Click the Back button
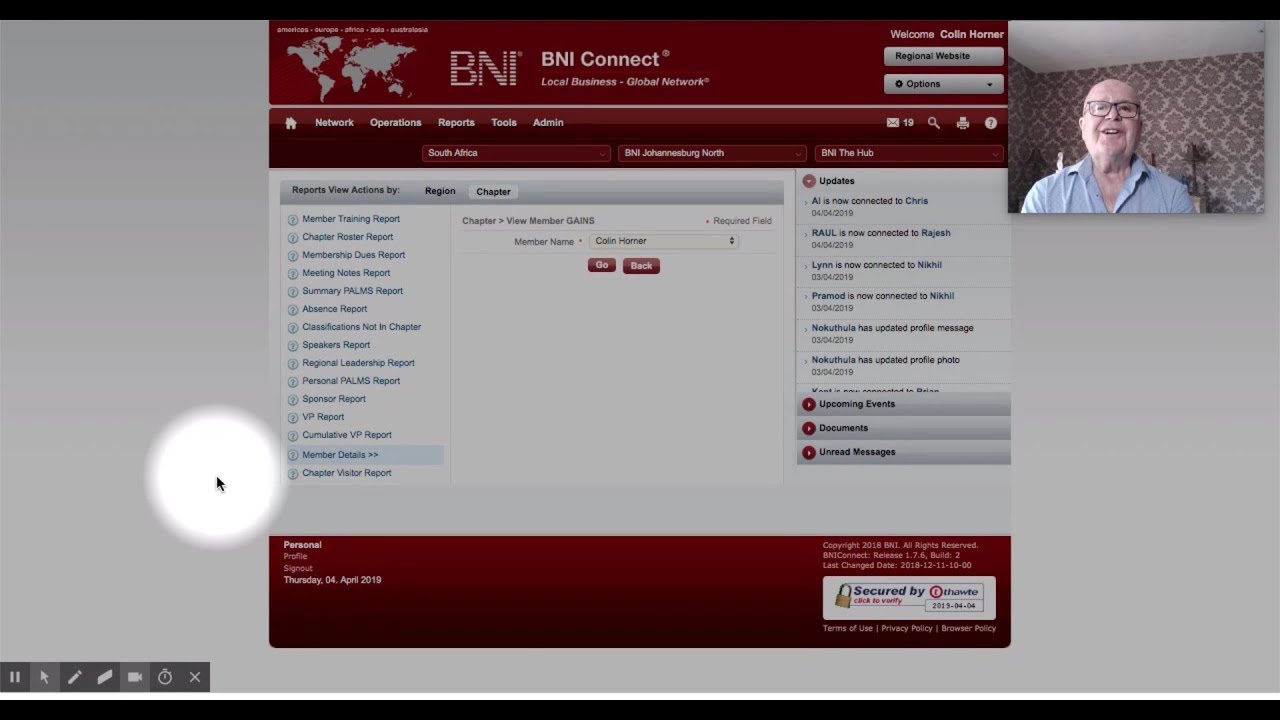This screenshot has height=720, width=1280. tap(641, 266)
